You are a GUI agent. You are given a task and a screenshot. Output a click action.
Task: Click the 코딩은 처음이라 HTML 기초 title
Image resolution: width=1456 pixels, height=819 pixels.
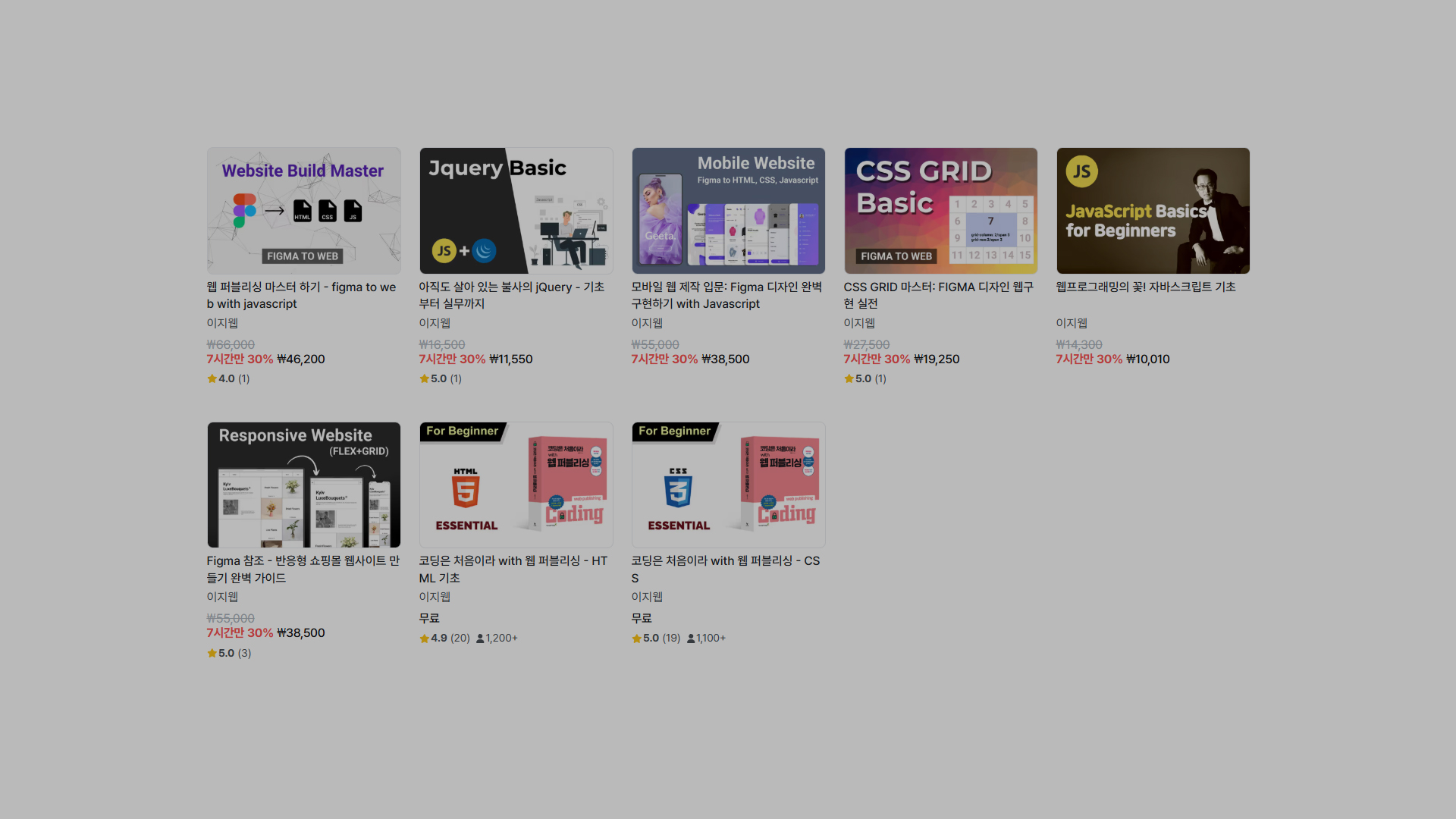(513, 569)
